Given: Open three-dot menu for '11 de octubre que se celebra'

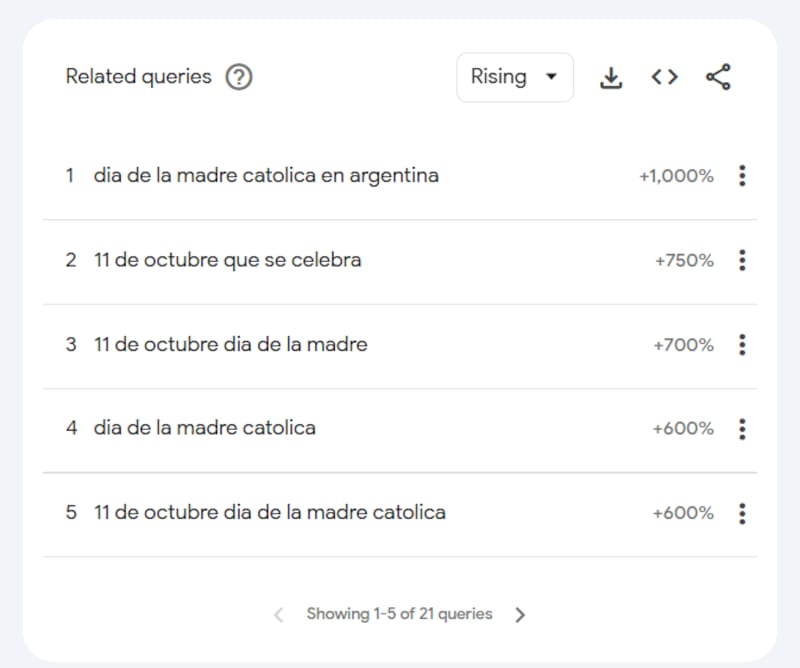Looking at the screenshot, I should coord(742,260).
